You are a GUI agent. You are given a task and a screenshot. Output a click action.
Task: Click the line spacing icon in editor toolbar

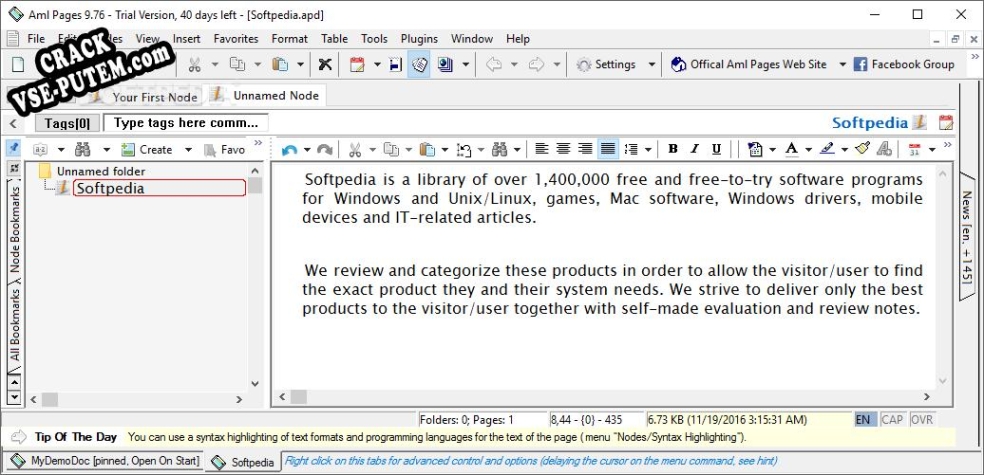631,149
